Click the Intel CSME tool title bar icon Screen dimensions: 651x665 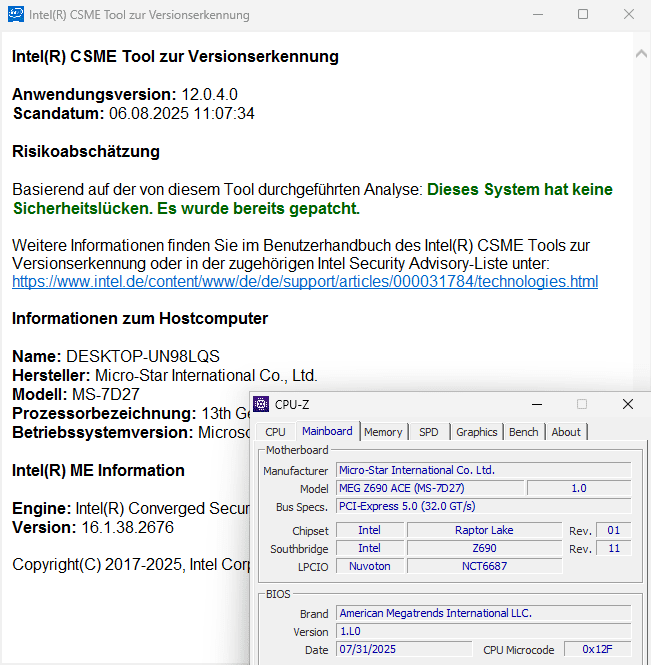click(16, 14)
